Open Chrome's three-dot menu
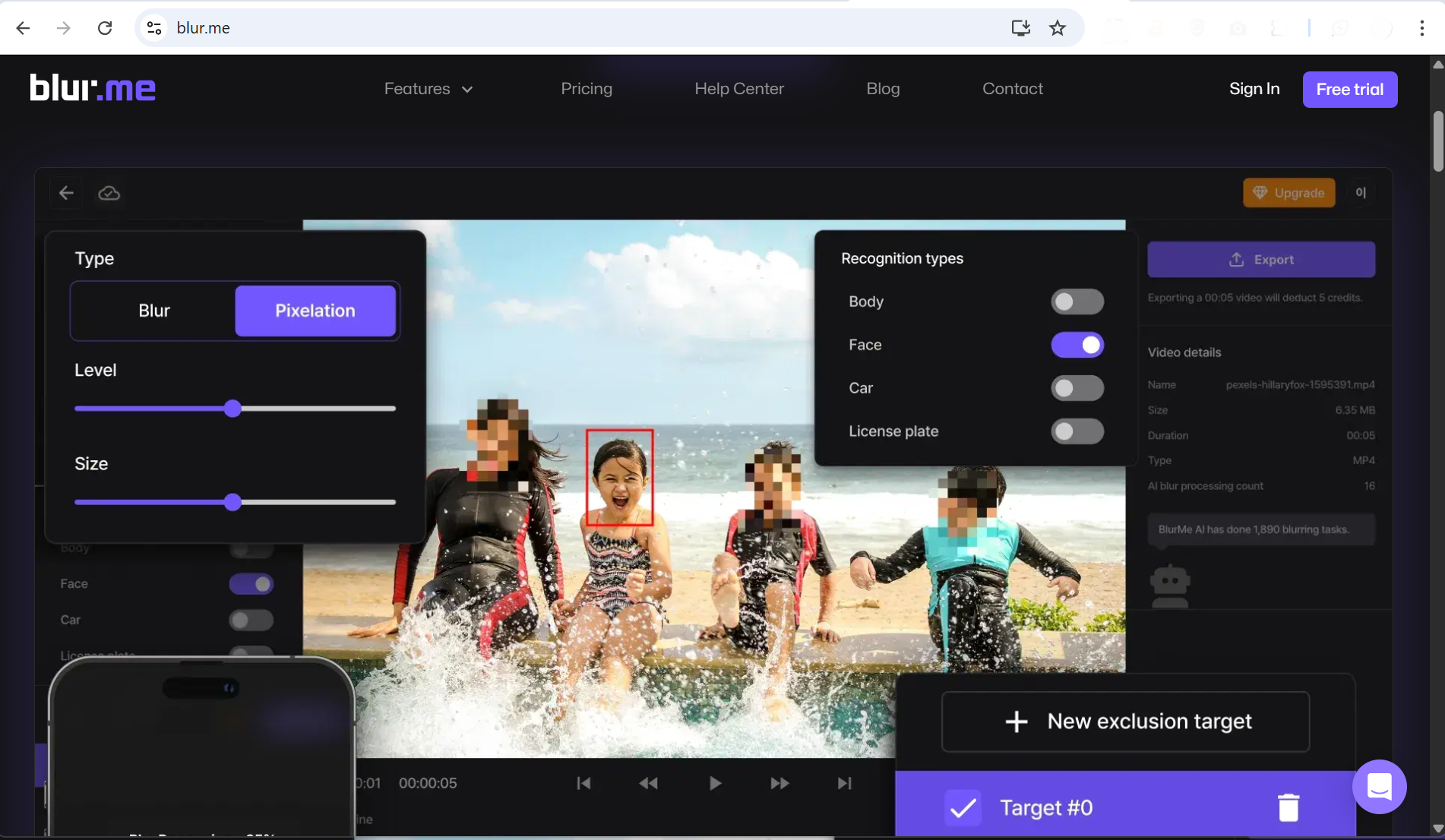 pyautogui.click(x=1421, y=28)
